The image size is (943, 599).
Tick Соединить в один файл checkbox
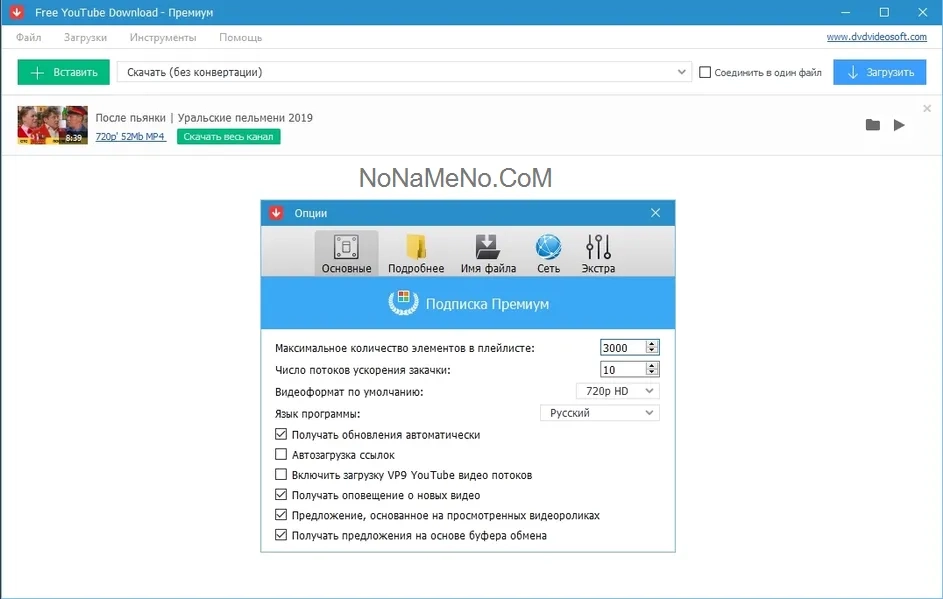[705, 72]
